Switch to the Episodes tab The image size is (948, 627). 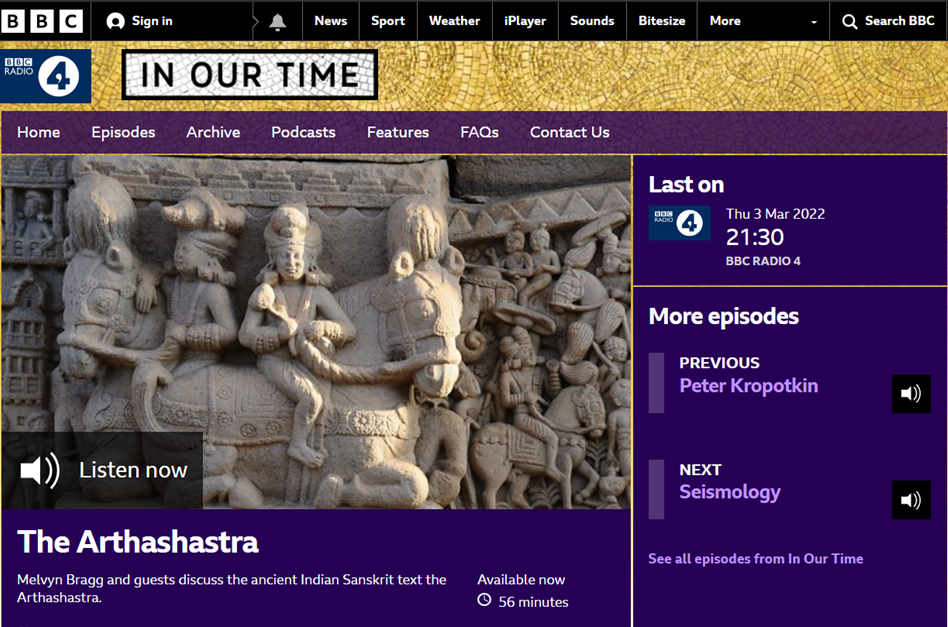(123, 132)
